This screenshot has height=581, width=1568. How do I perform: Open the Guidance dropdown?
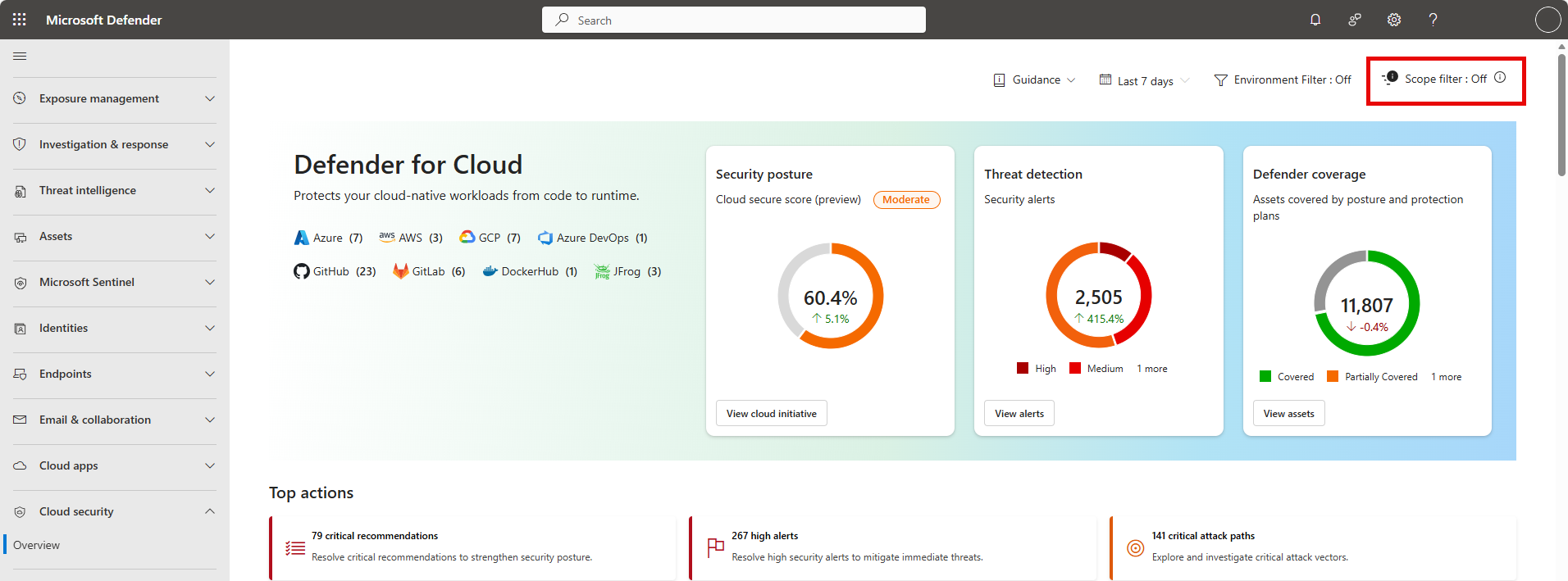coord(1035,80)
